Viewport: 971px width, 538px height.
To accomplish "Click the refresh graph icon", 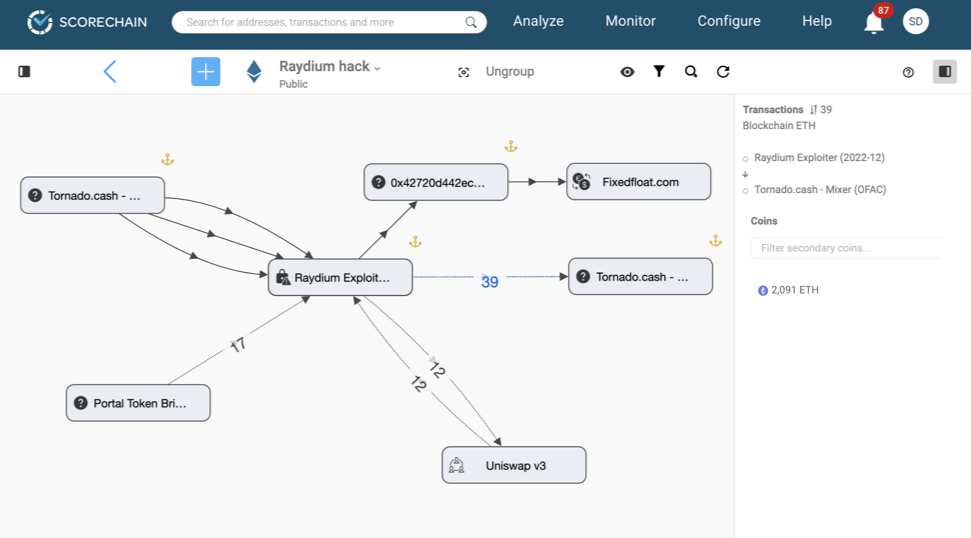I will [x=723, y=72].
